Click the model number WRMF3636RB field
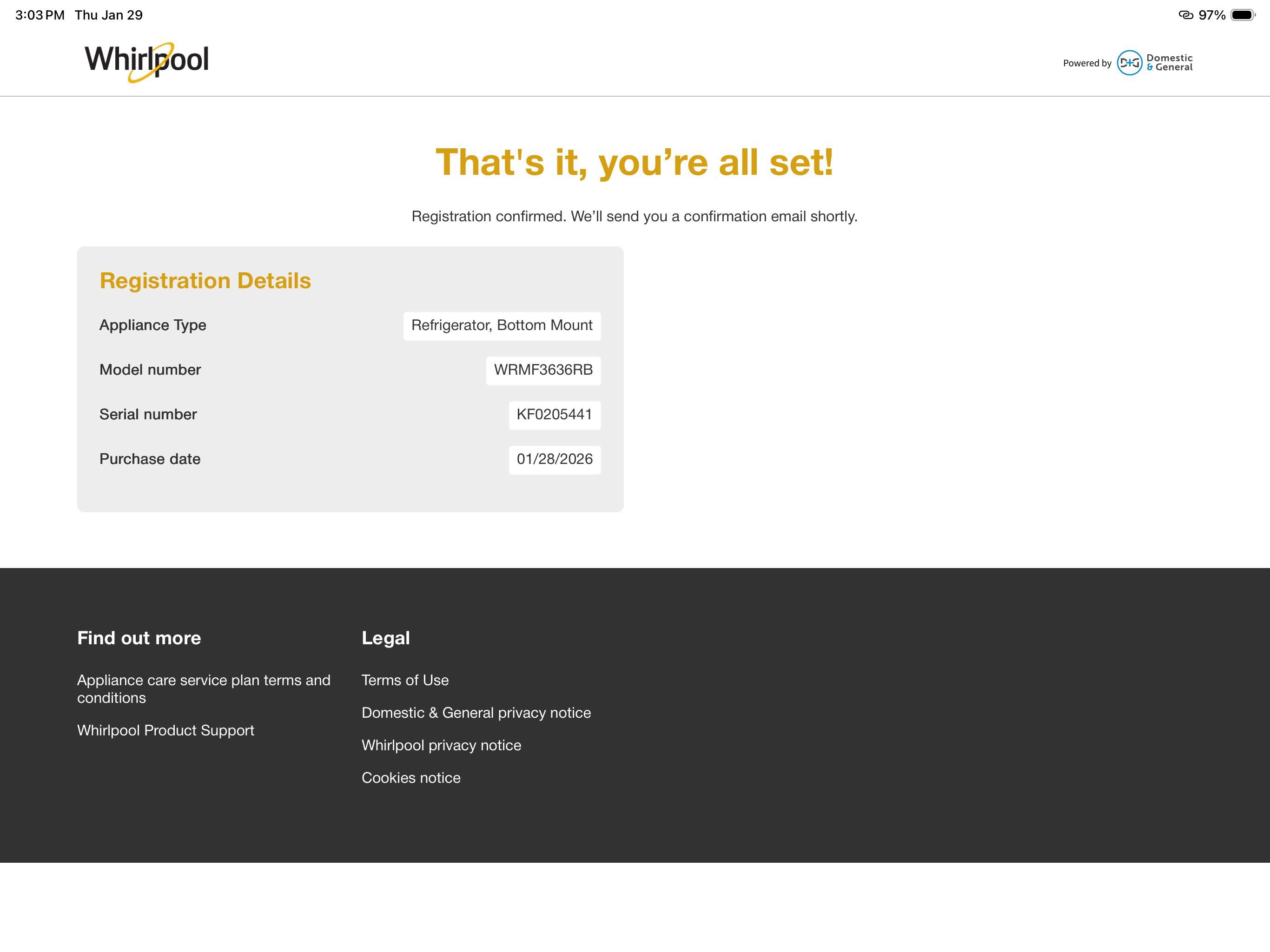 pos(543,370)
